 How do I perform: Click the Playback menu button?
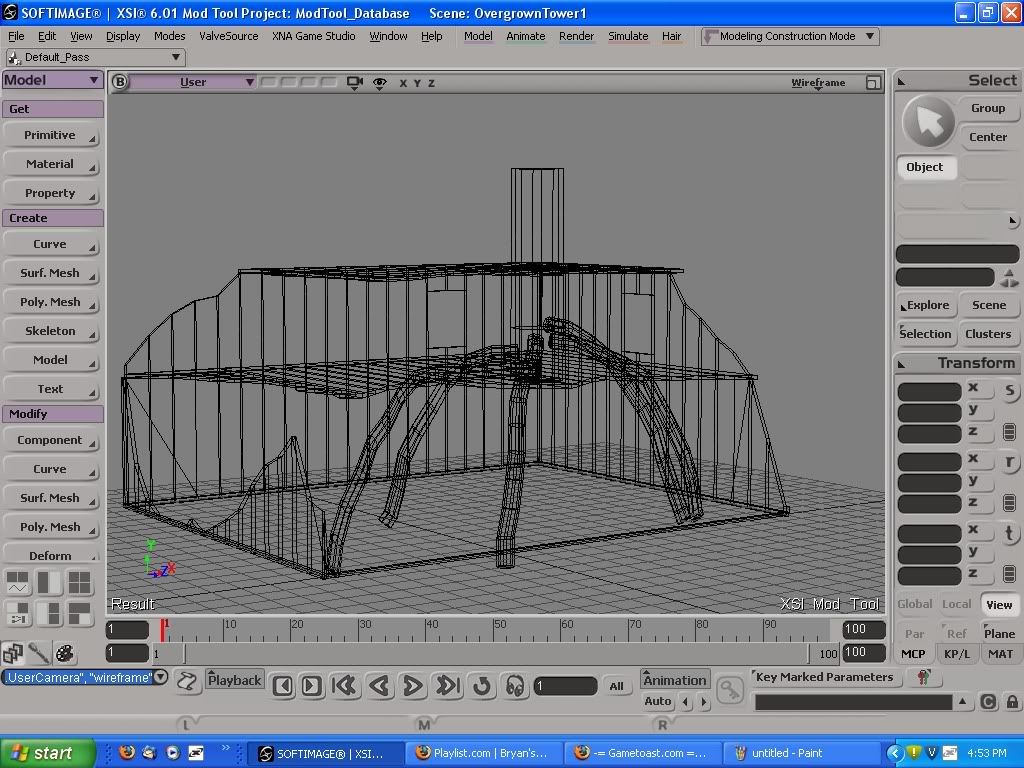[x=234, y=680]
